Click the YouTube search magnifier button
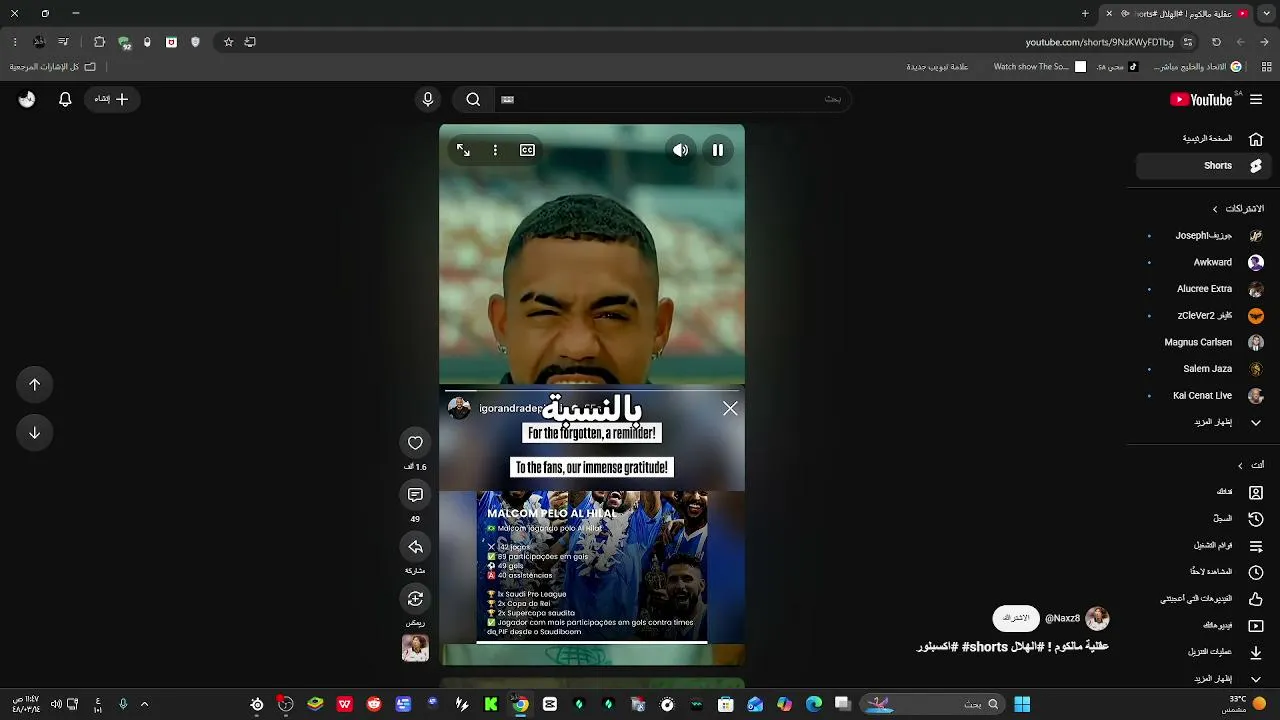This screenshot has height=720, width=1280. pyautogui.click(x=473, y=99)
